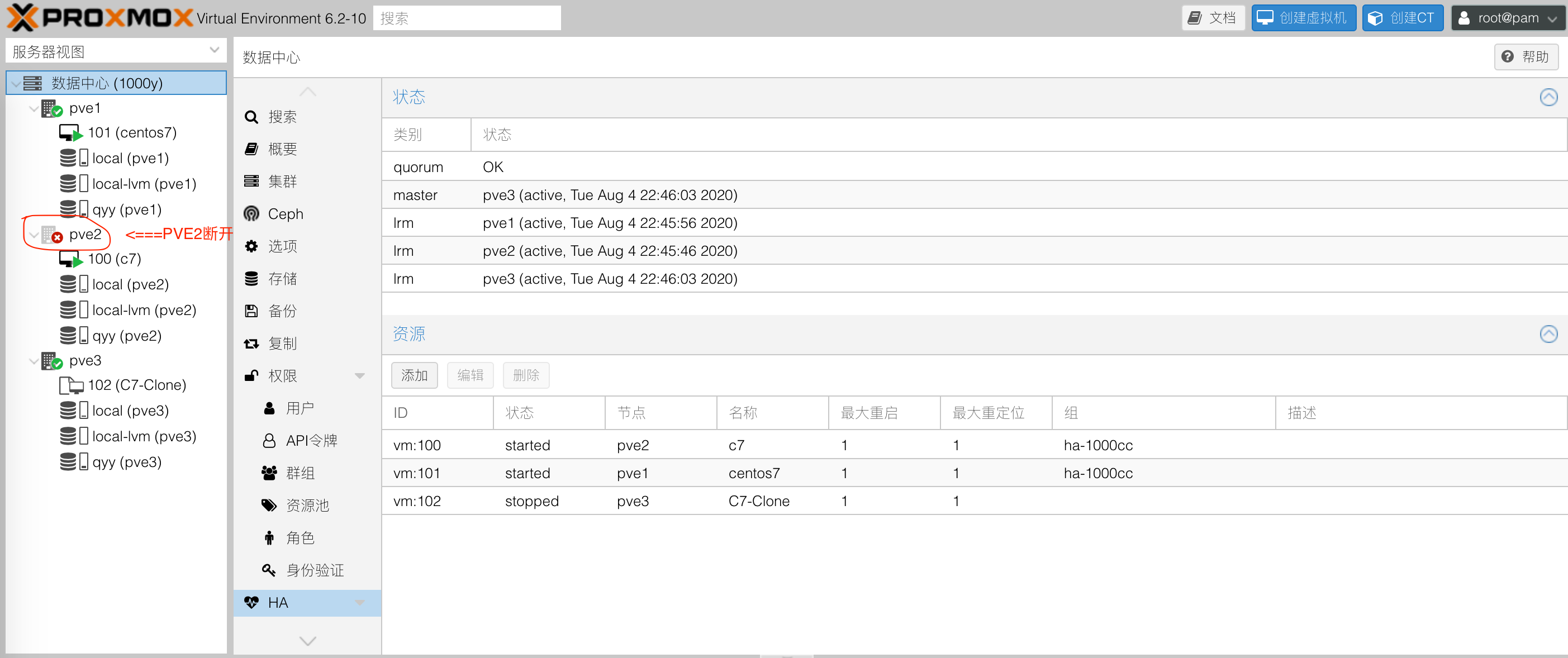1568x658 pixels.
Task: Click the key icon beside 身份验证
Action: pos(268,570)
